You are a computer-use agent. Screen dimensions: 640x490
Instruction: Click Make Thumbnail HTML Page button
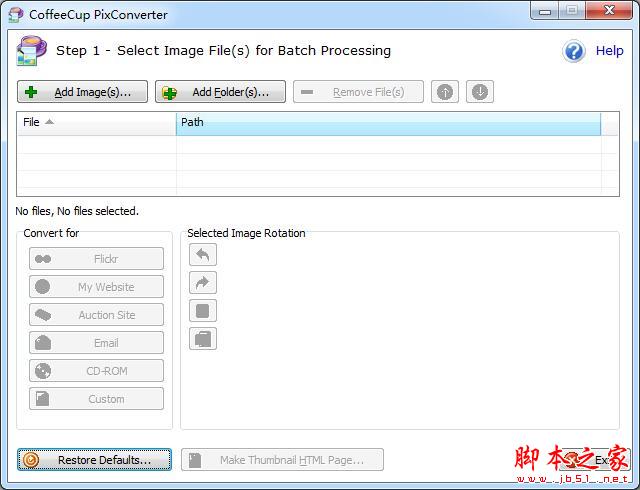point(282,460)
